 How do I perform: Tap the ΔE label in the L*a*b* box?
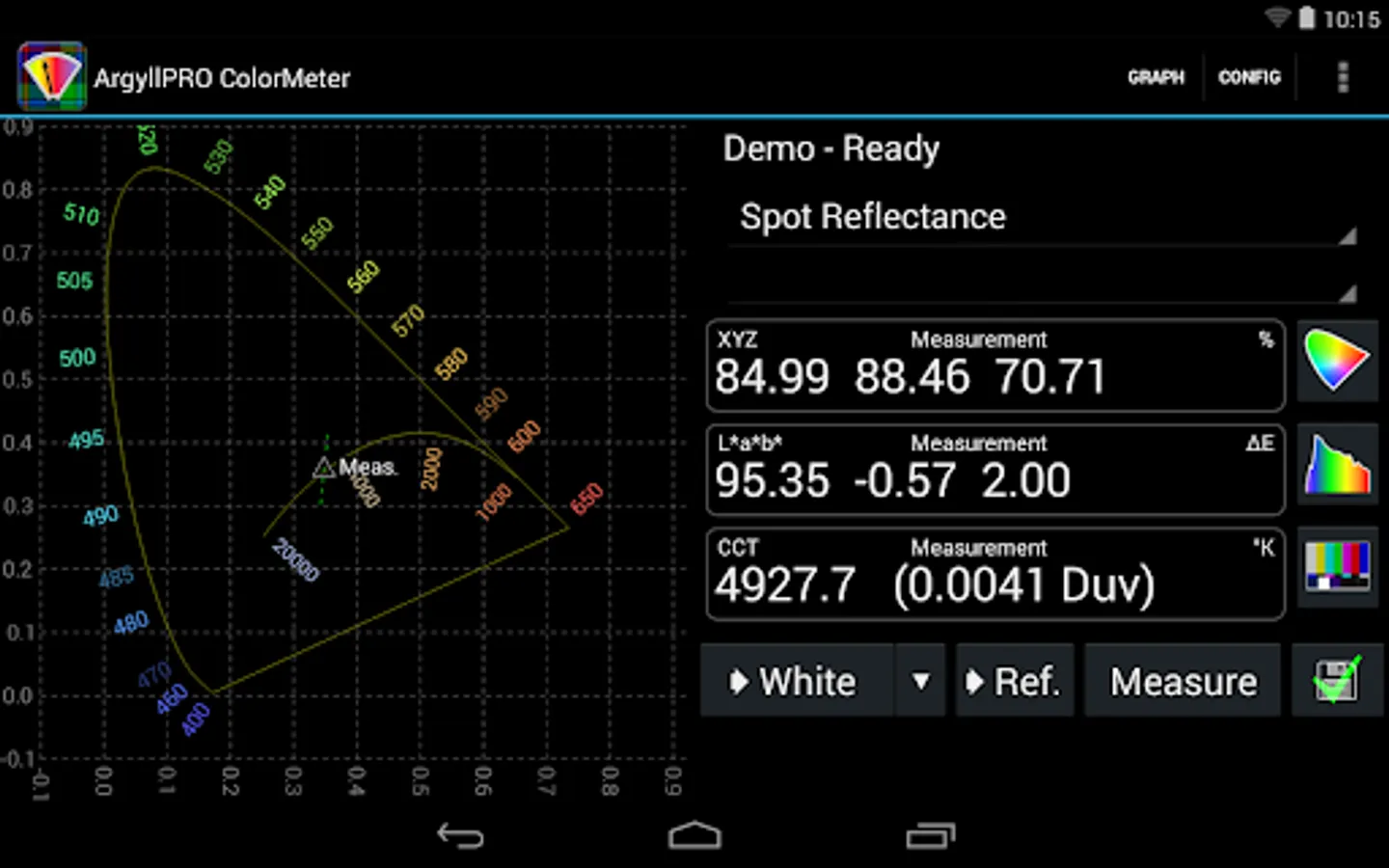[x=1260, y=443]
